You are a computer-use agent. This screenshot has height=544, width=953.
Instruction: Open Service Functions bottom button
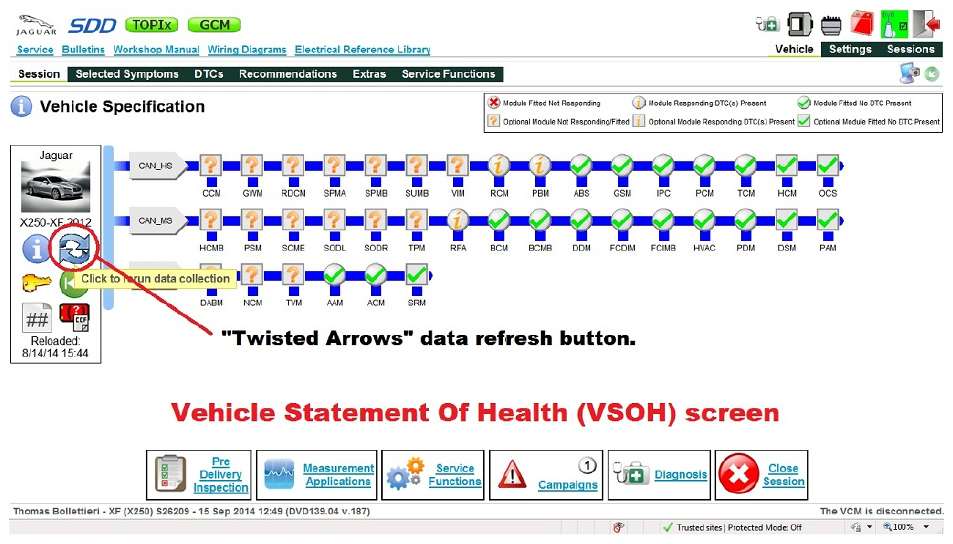433,475
